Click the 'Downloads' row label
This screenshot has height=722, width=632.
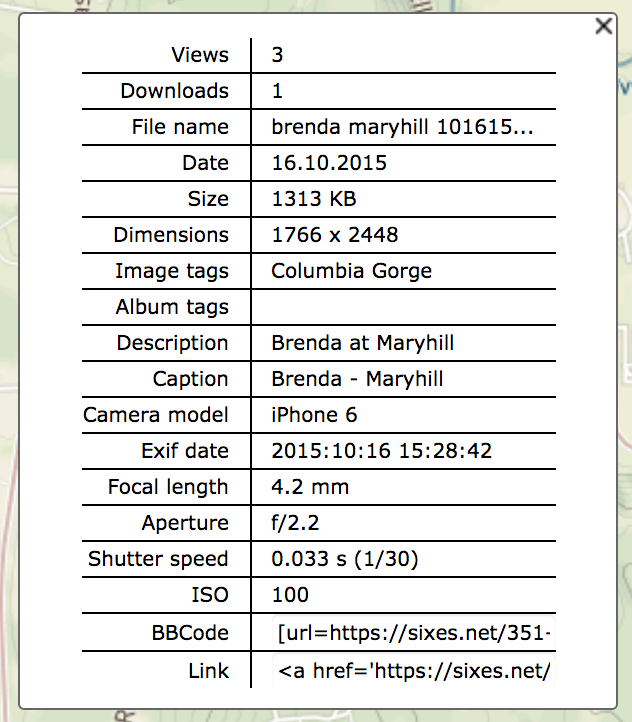(174, 91)
